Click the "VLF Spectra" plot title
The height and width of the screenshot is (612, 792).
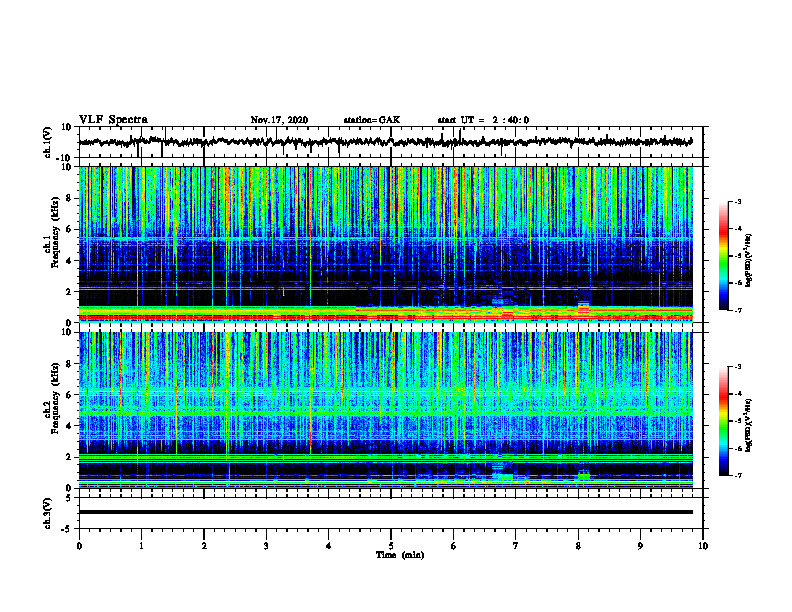click(x=113, y=120)
